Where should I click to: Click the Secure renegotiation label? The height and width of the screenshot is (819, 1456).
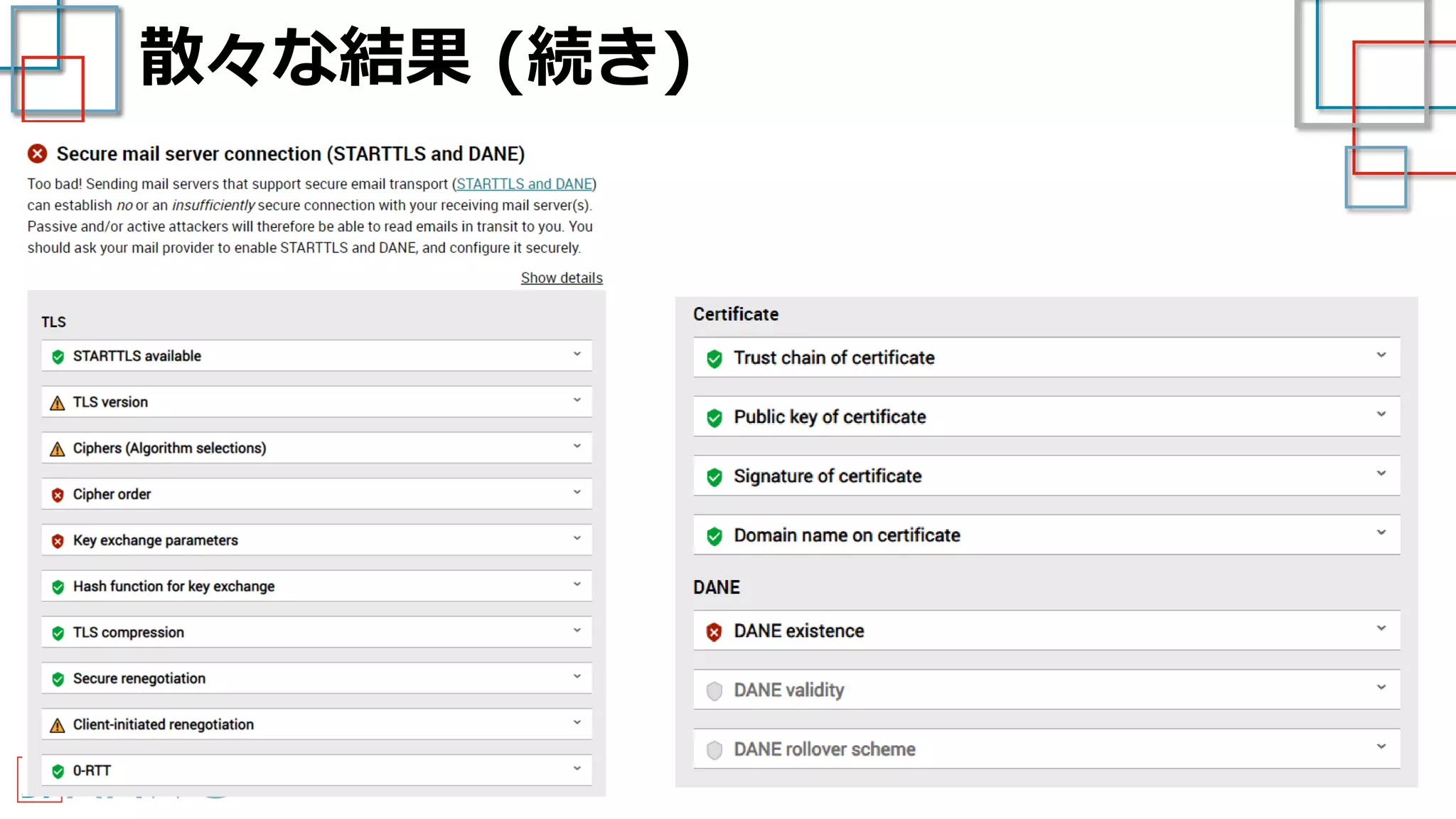coord(139,679)
